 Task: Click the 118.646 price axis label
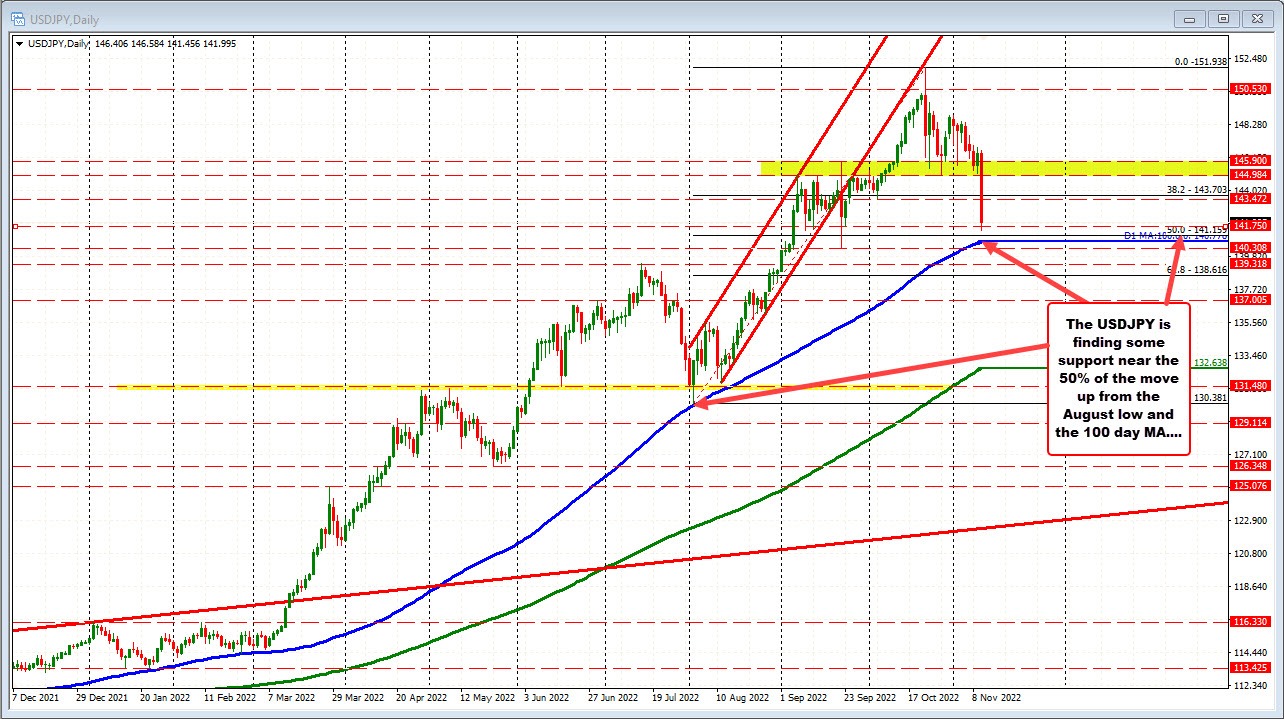(1250, 586)
